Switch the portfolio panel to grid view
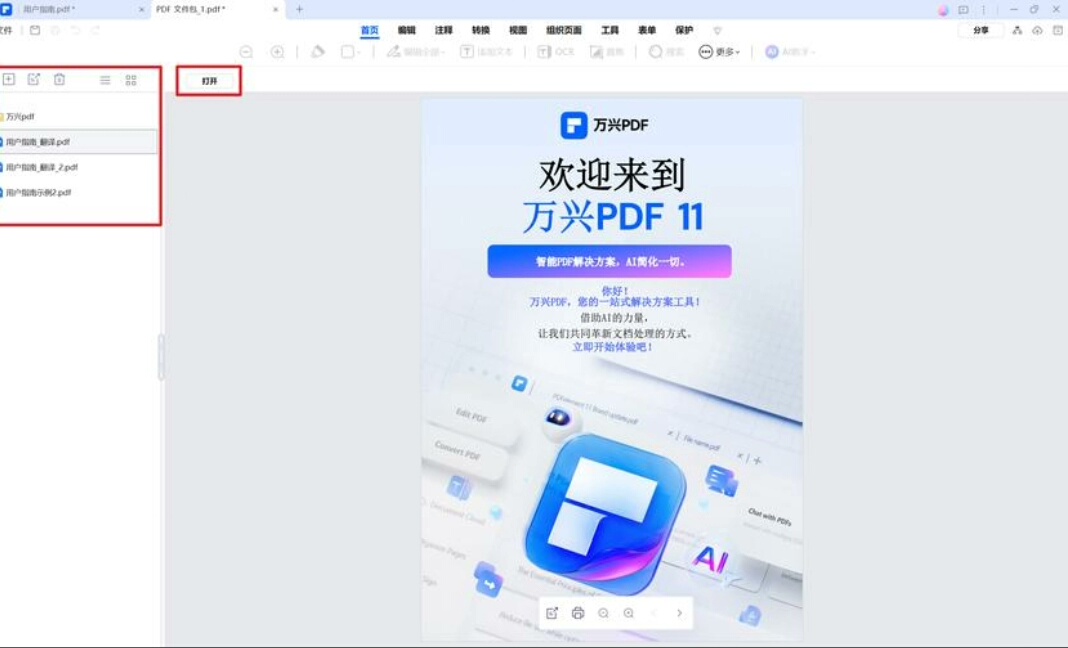The image size is (1068, 648). click(131, 80)
